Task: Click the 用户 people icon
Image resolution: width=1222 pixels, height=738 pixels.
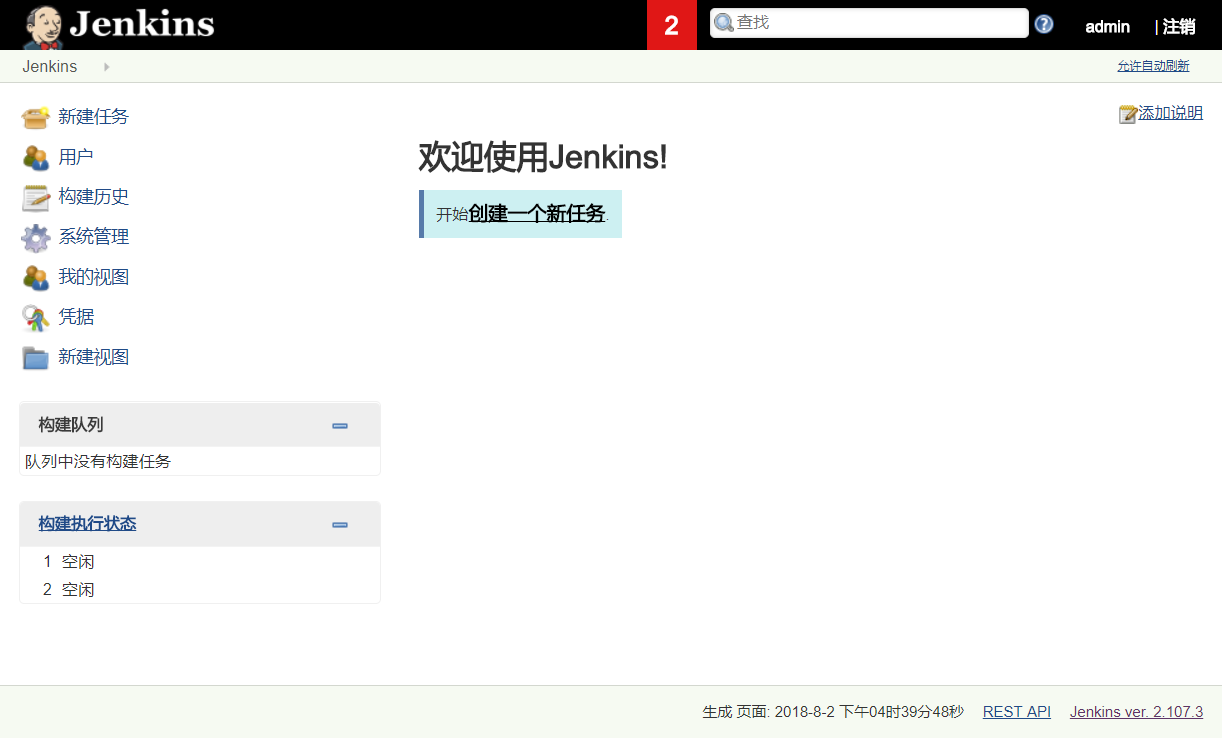Action: tap(36, 157)
